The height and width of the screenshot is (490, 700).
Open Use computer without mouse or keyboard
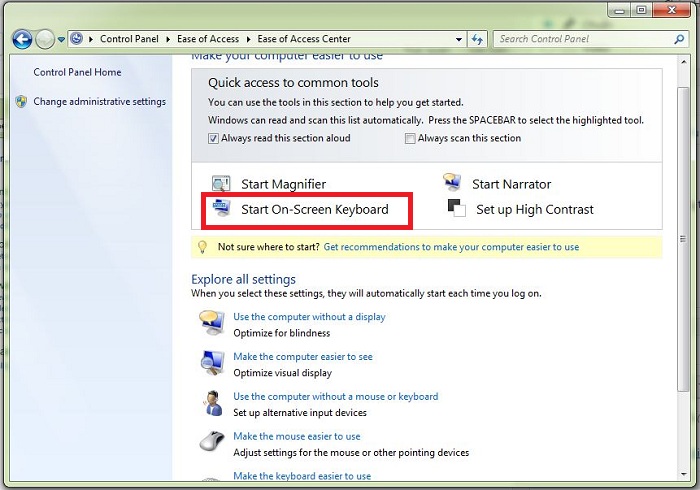pyautogui.click(x=336, y=396)
